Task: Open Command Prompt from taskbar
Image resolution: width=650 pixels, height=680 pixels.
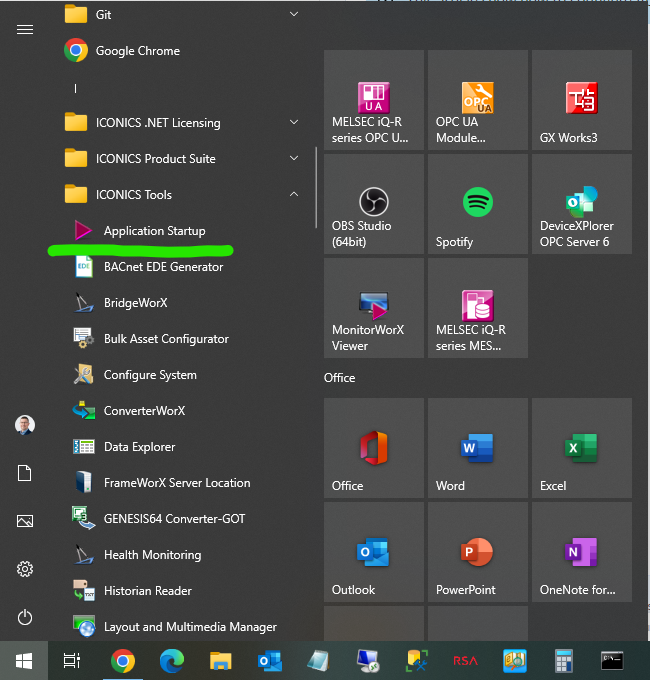Action: point(612,661)
